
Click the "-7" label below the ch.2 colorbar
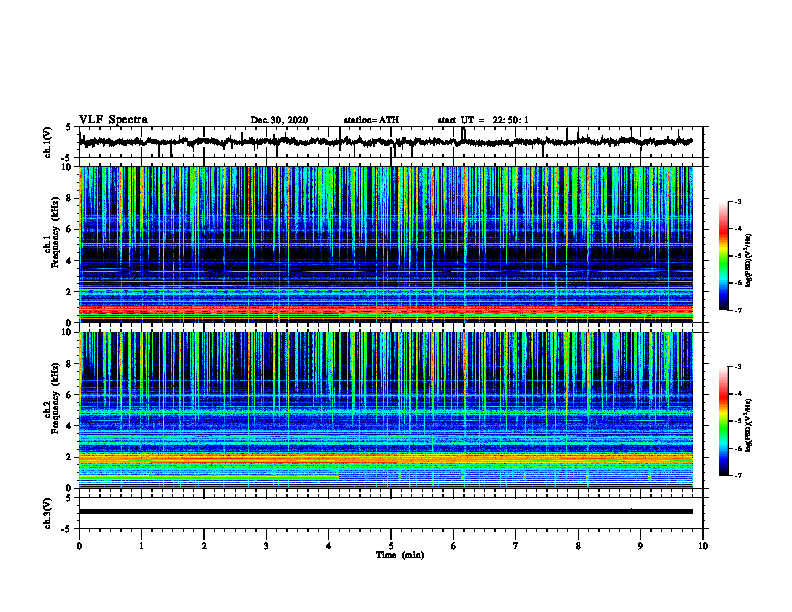(738, 476)
